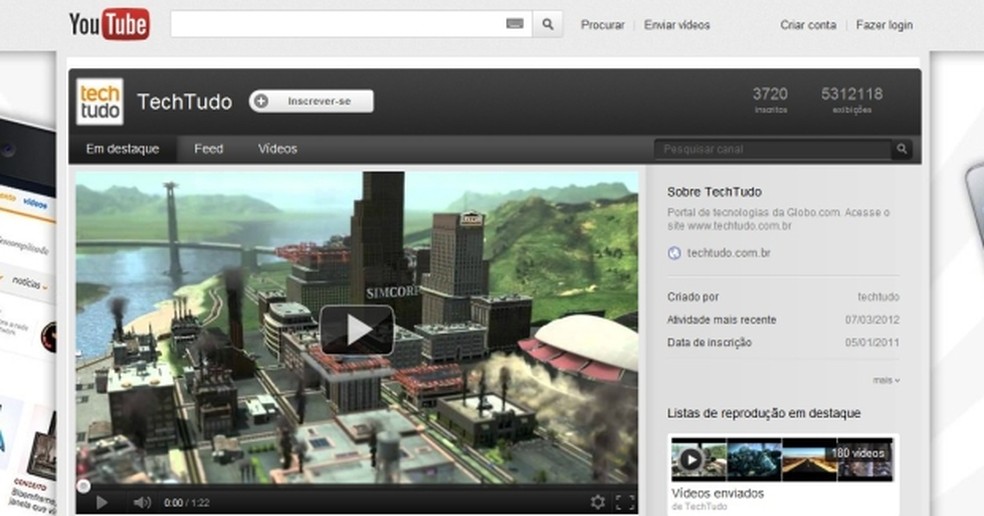The image size is (984, 516).
Task: Switch to the Vídeos tab
Action: point(277,149)
